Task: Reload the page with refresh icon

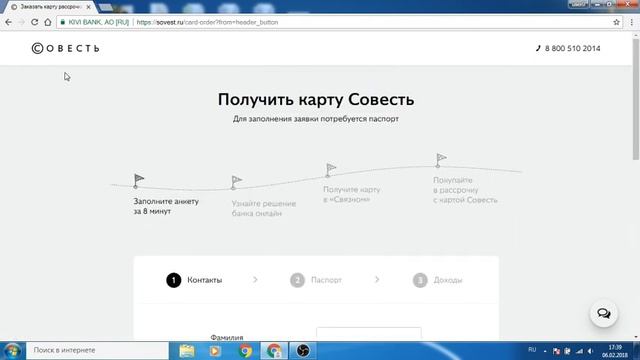Action: (x=35, y=22)
